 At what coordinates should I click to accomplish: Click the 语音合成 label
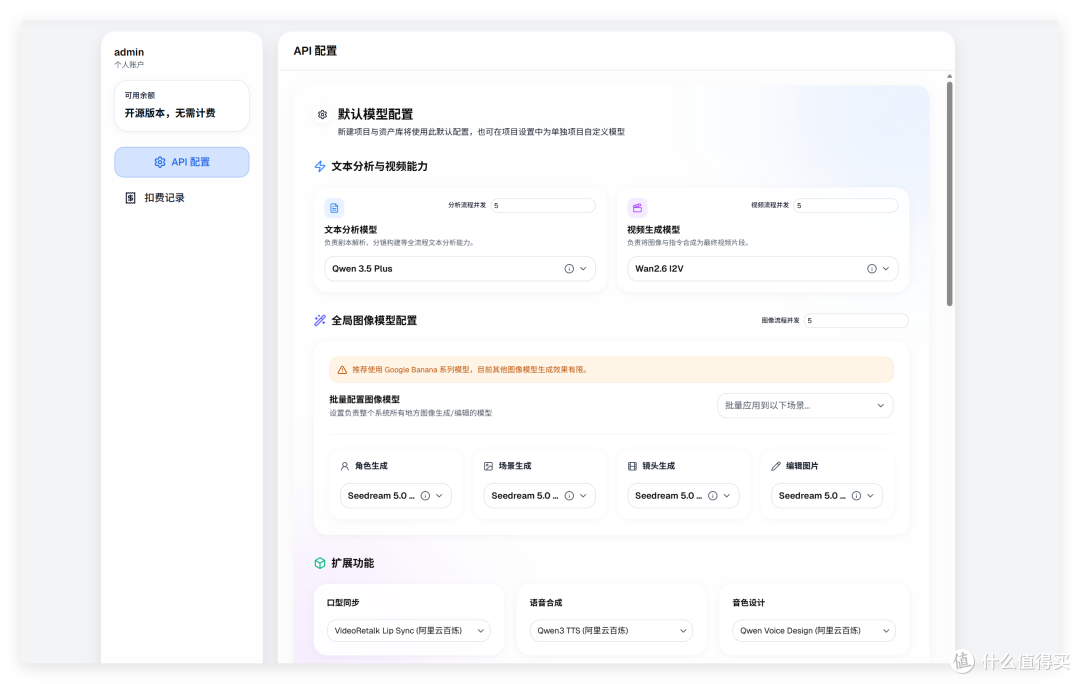[x=546, y=603]
